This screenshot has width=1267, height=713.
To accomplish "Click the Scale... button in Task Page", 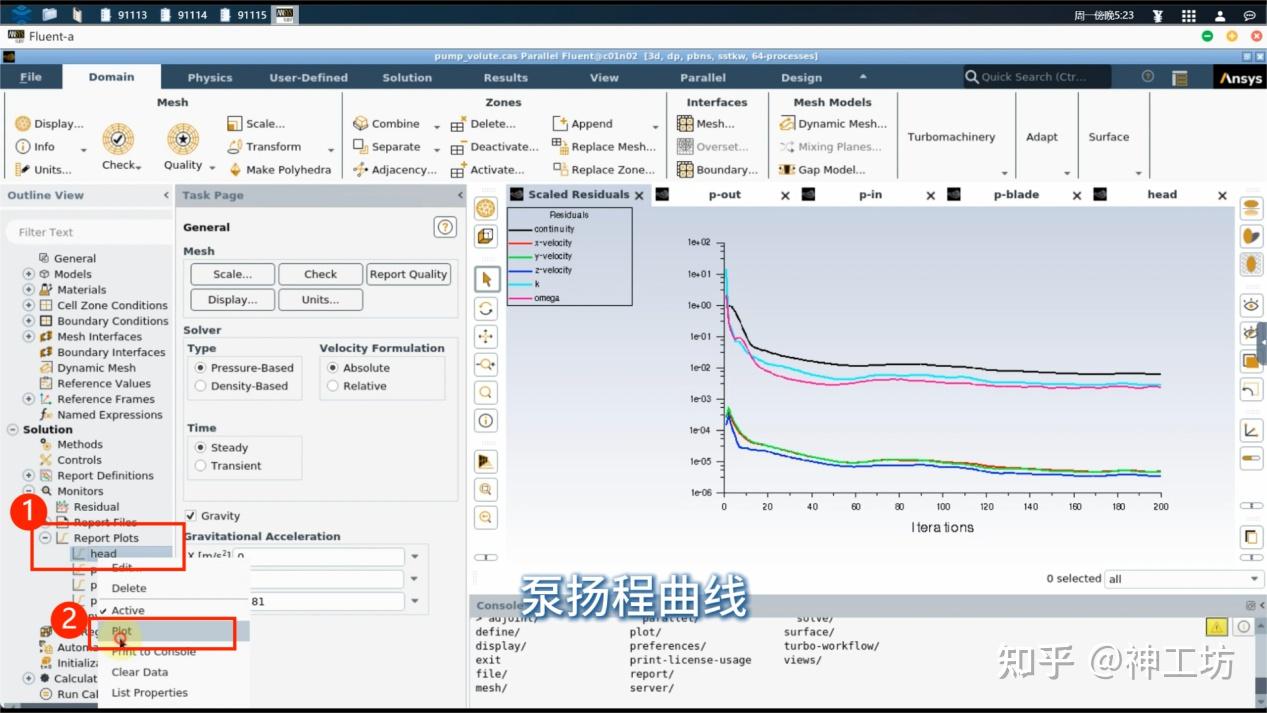I will click(x=232, y=274).
